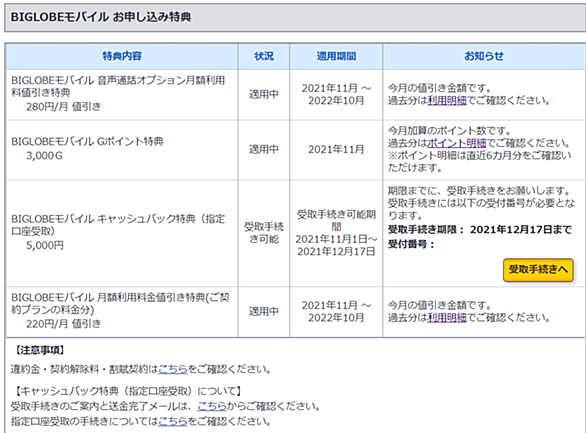The height and width of the screenshot is (433, 586).
Task: Select the 220円/月 値引き text
Action: [x=64, y=324]
